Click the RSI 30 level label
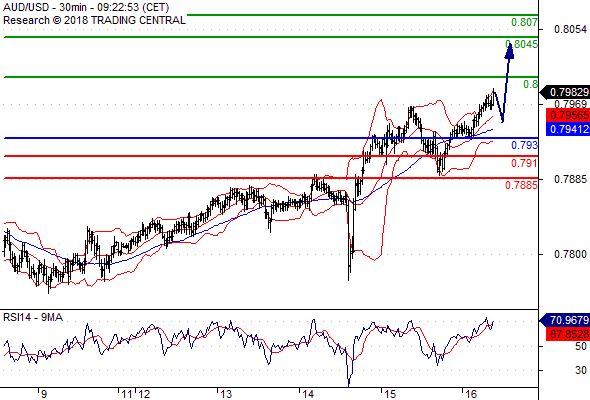590x400 pixels. (581, 370)
